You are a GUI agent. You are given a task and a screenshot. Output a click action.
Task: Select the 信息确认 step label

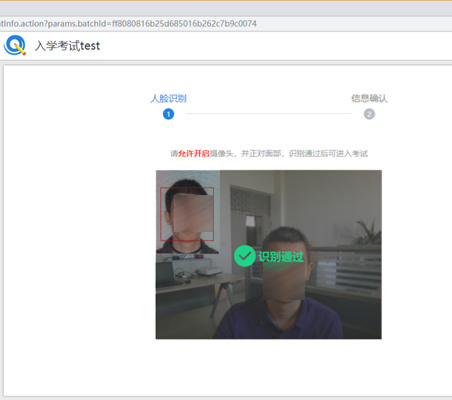click(x=369, y=98)
